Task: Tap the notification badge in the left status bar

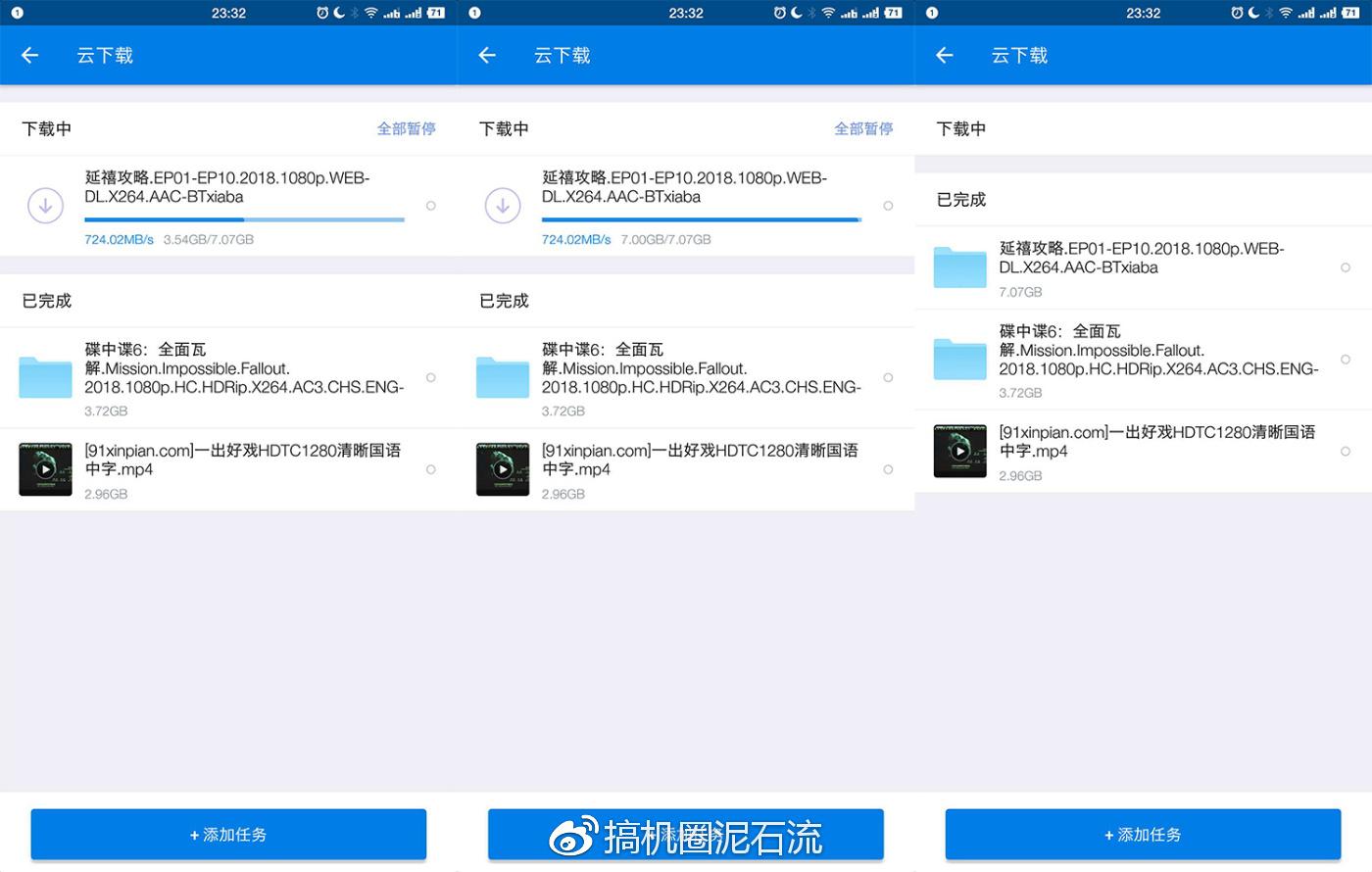Action: point(17,13)
